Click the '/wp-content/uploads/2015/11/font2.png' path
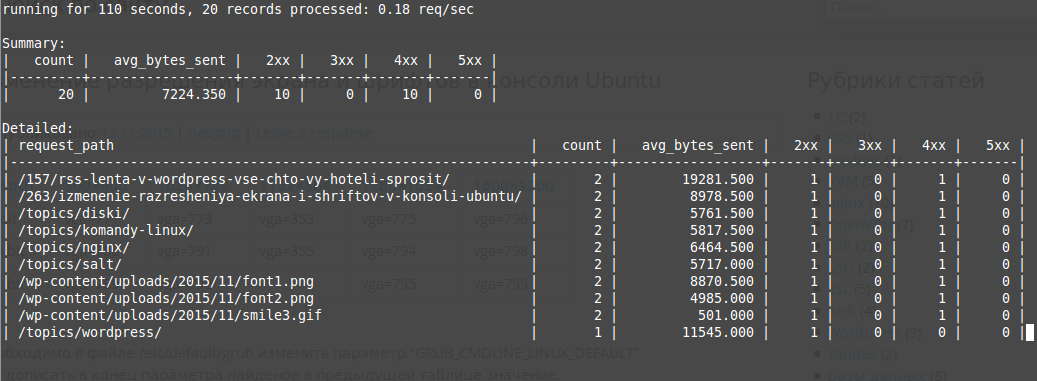 click(166, 298)
